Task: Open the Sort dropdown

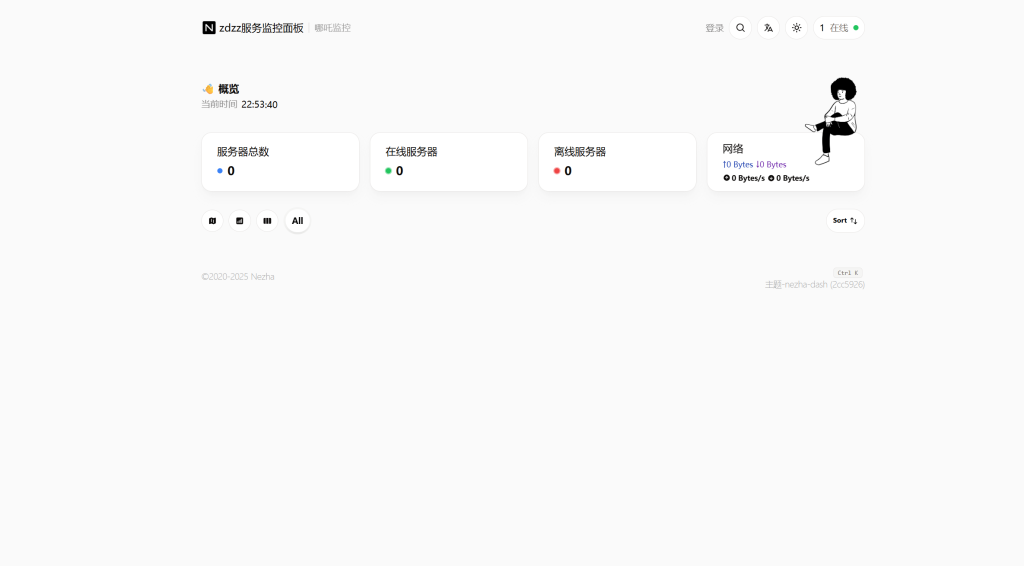Action: click(x=845, y=221)
